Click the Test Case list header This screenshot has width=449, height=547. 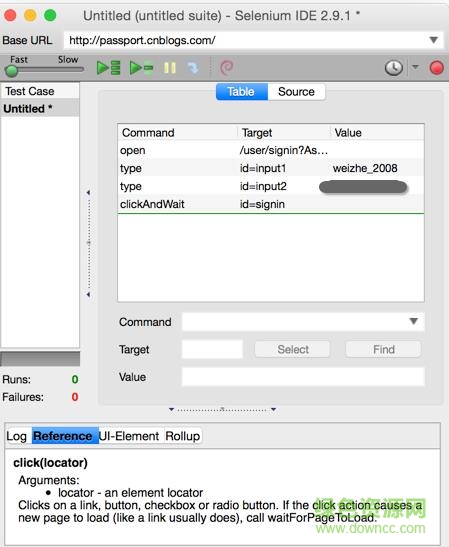click(40, 91)
